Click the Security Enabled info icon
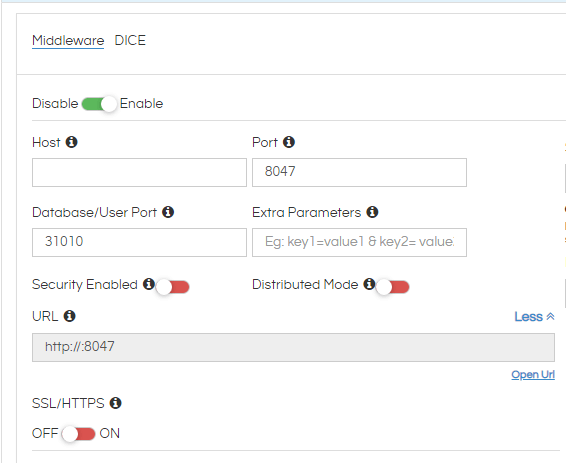 pos(149,284)
